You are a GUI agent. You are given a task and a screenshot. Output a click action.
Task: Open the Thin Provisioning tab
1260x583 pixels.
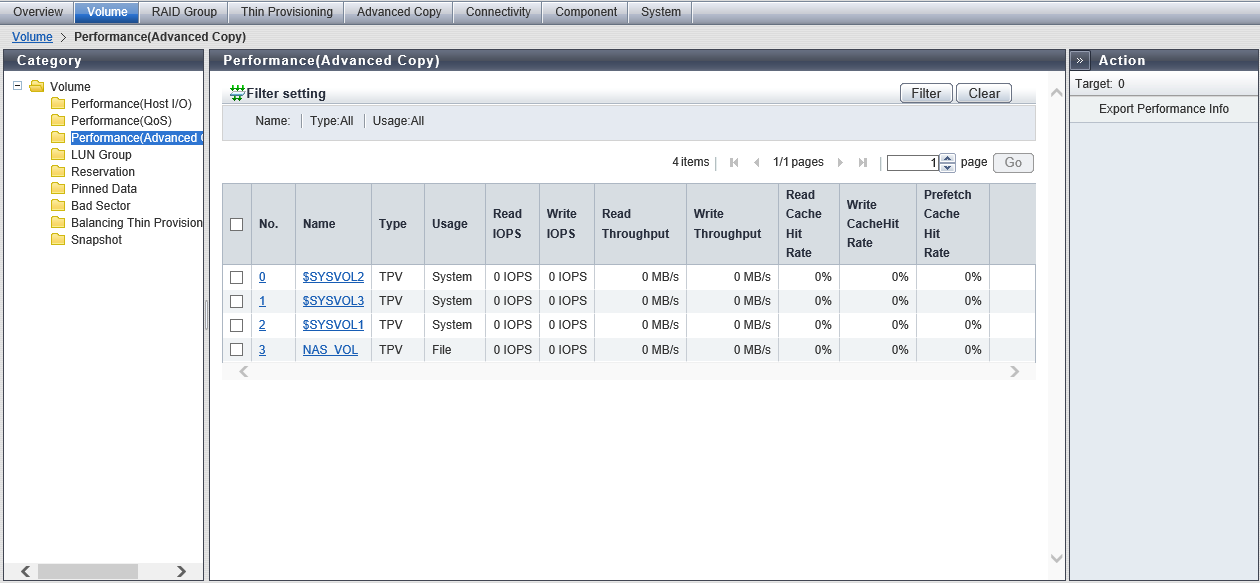pos(287,12)
